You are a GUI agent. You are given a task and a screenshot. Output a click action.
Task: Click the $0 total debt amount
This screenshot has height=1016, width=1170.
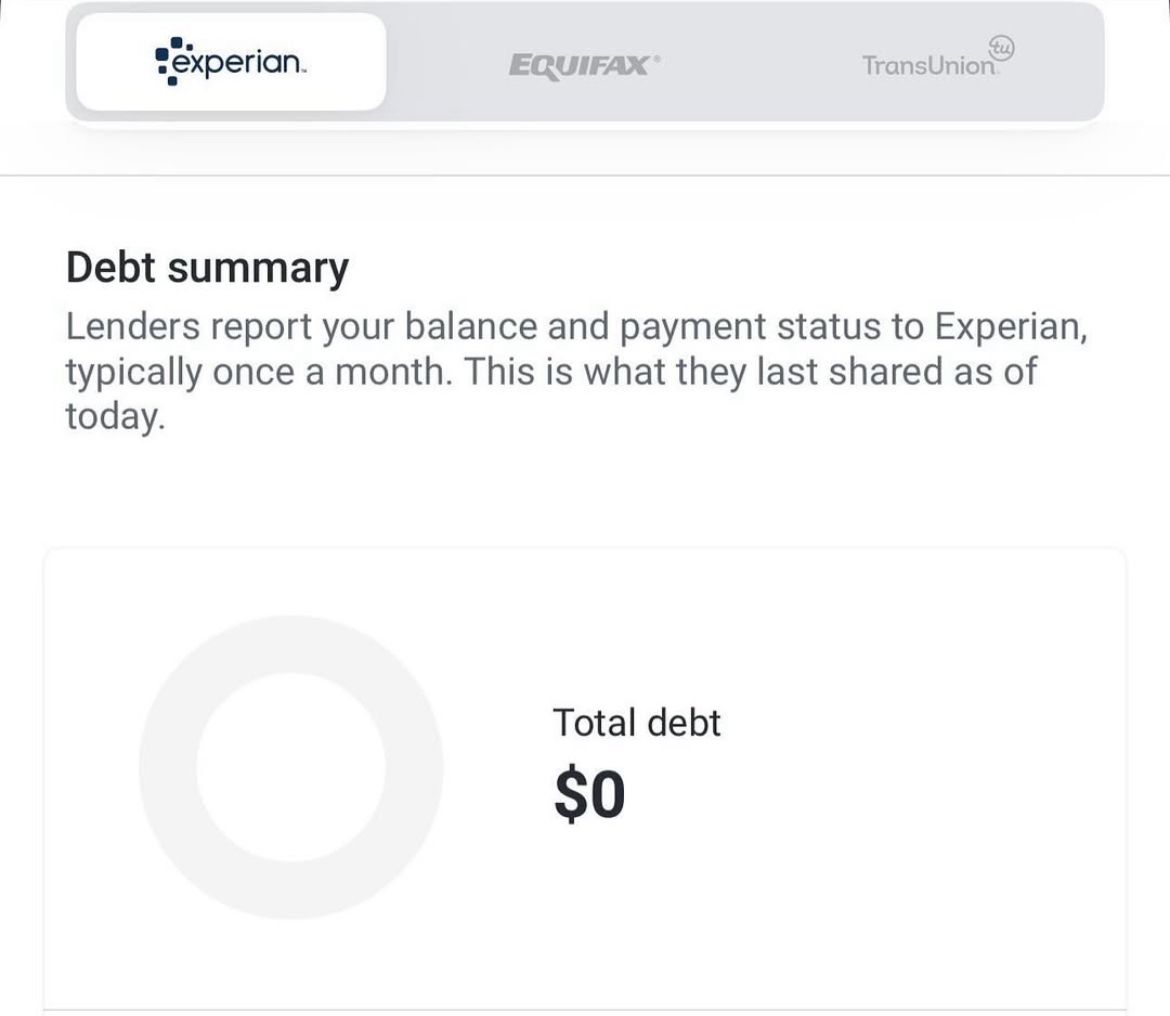[592, 793]
